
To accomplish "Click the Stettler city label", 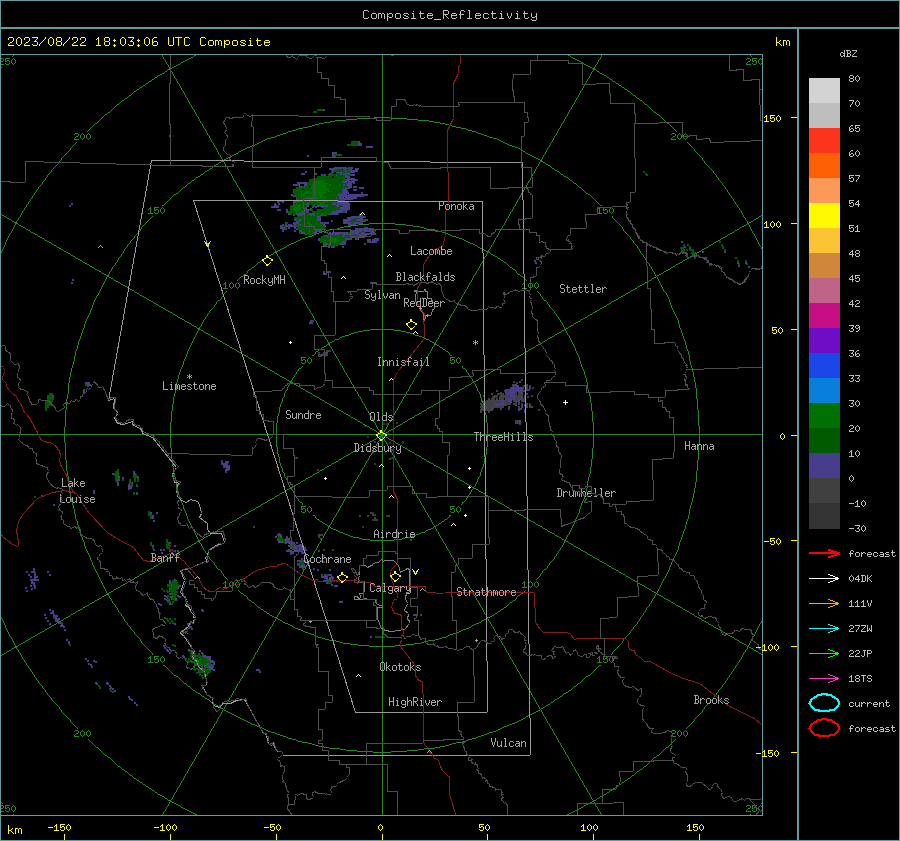I will click(583, 289).
